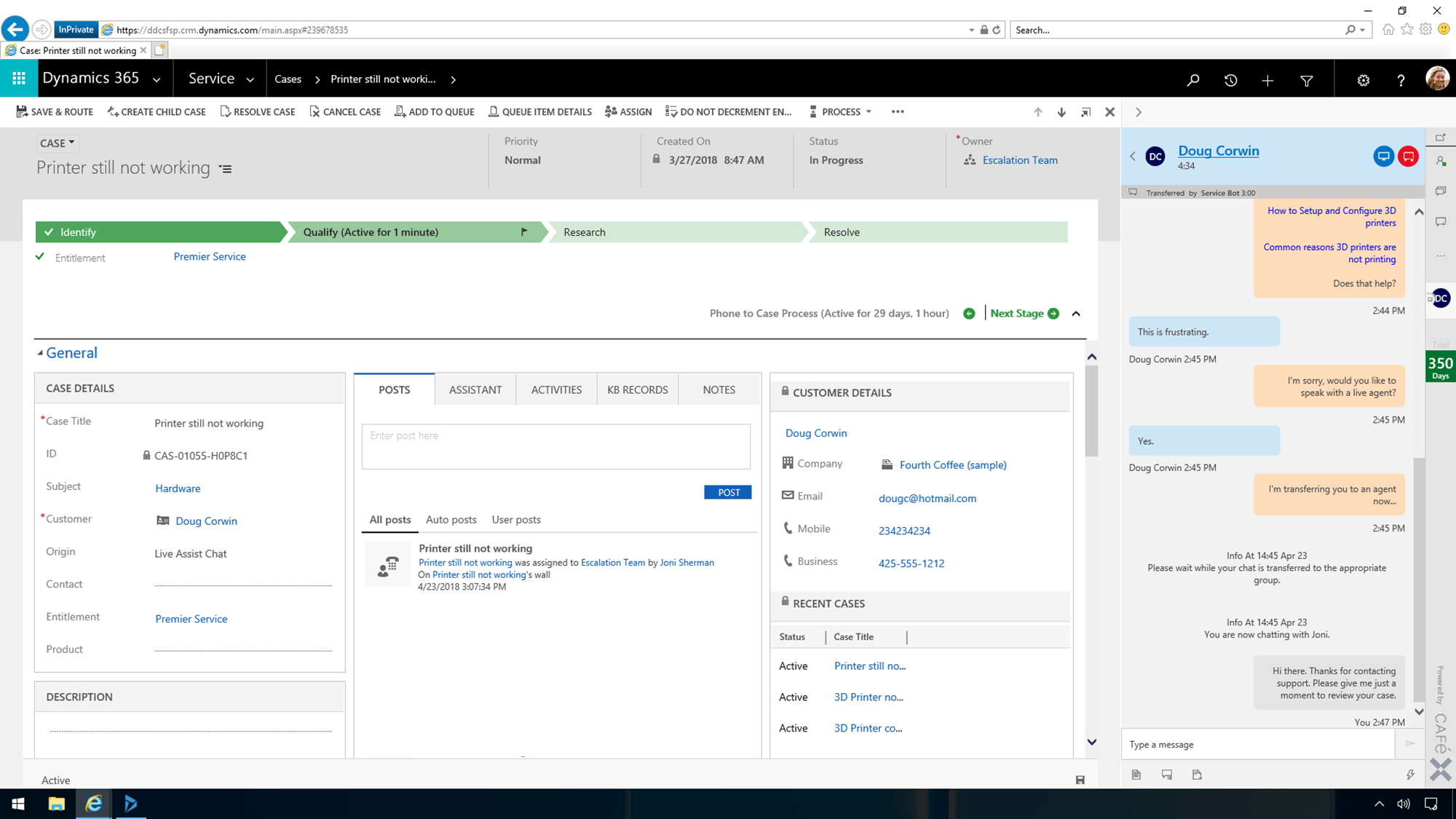This screenshot has height=819, width=1456.
Task: Open more commands ellipsis menu
Action: [898, 112]
